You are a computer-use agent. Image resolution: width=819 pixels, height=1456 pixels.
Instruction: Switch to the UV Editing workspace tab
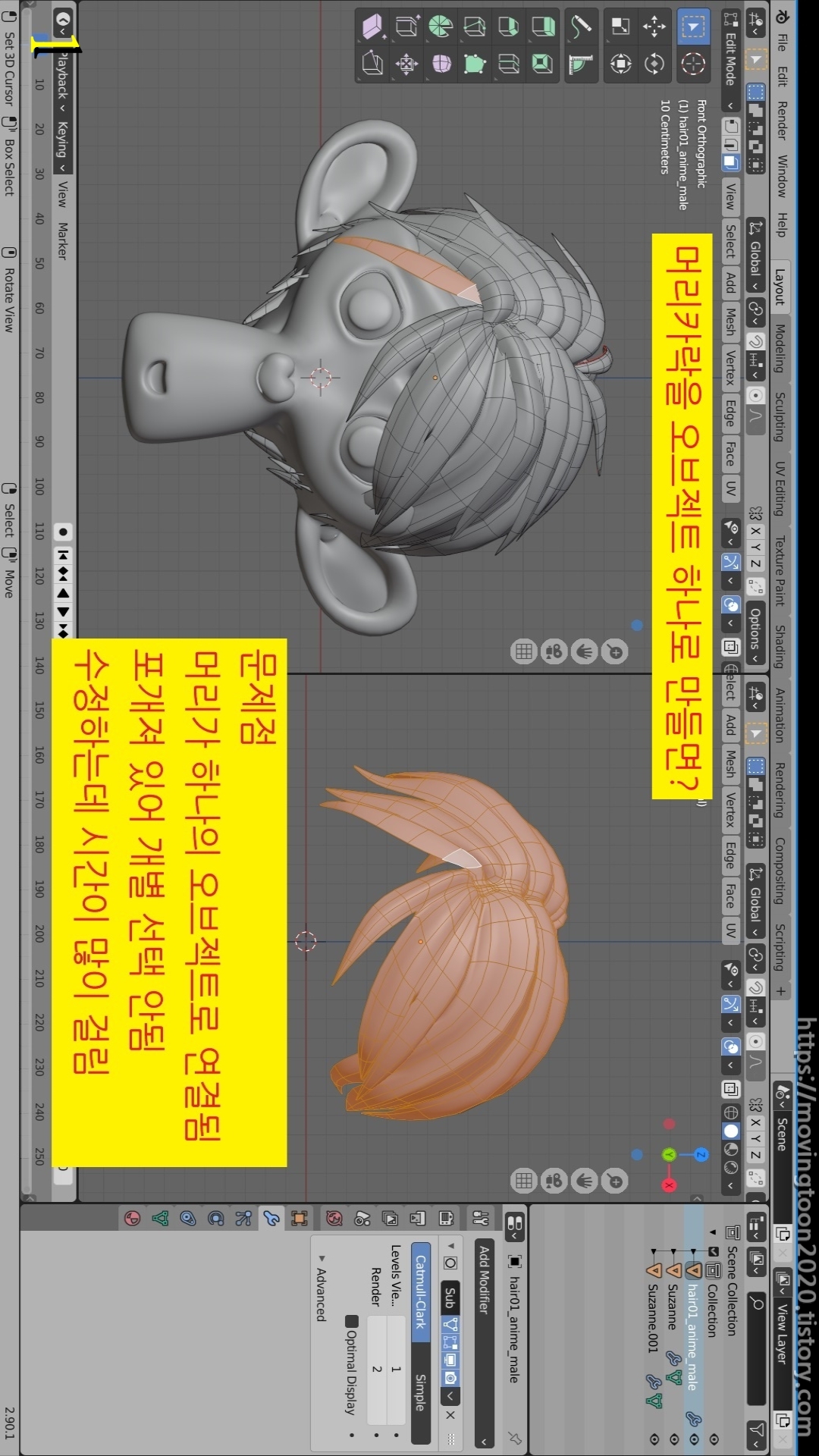(x=780, y=488)
